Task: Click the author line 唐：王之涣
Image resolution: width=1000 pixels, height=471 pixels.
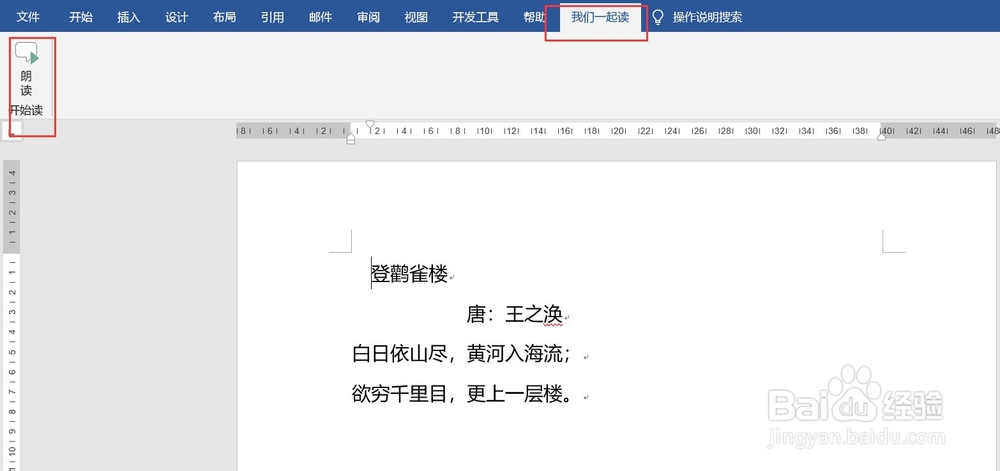Action: 514,314
